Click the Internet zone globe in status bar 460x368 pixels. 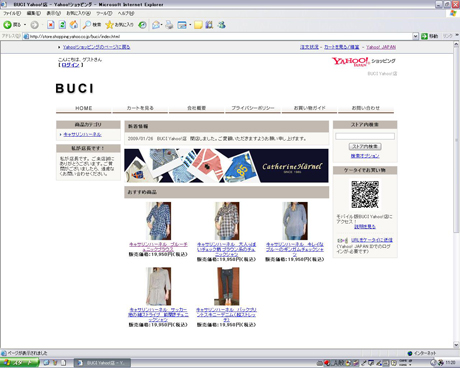410,353
